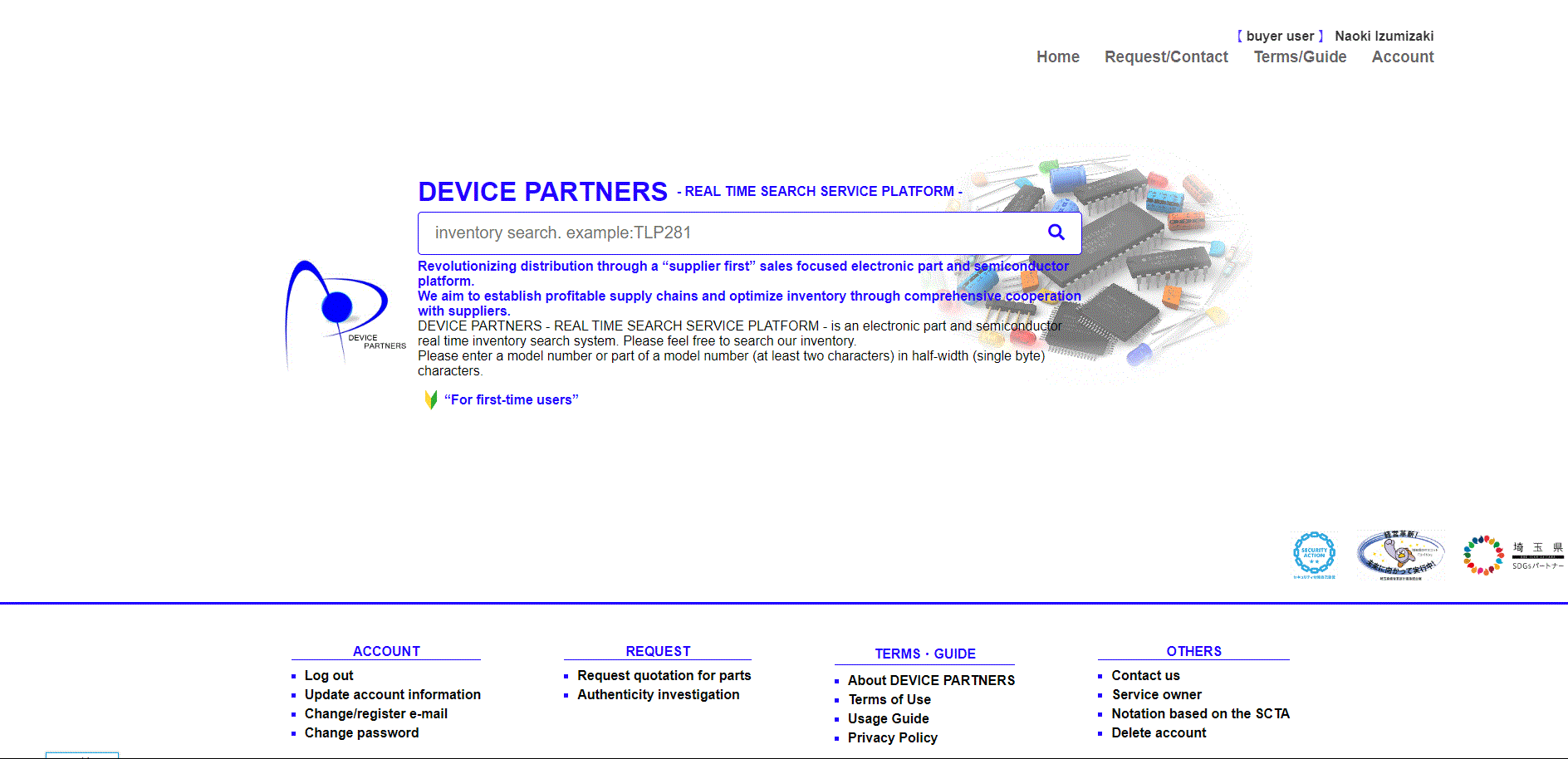Open About DEVICE PARTNERS link
This screenshot has width=1568, height=759.
931,680
